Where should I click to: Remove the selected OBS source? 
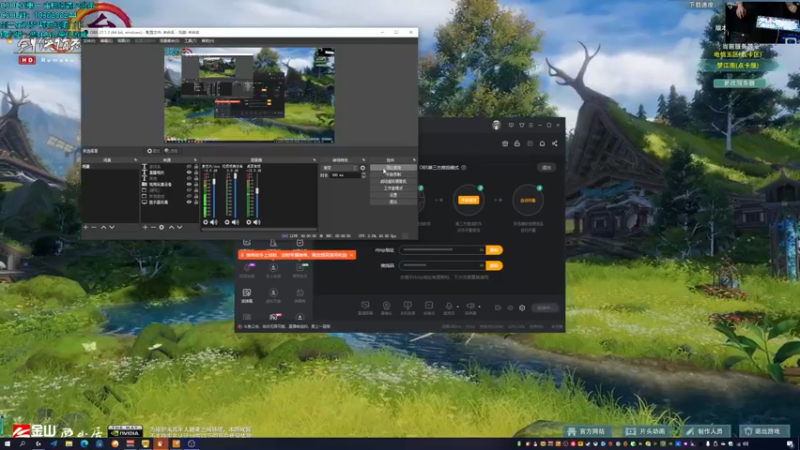153,227
